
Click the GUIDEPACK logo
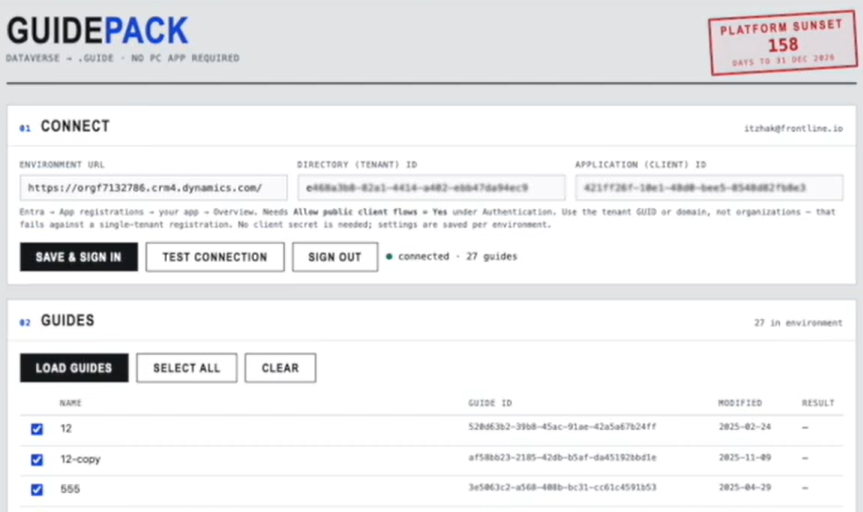coord(97,31)
